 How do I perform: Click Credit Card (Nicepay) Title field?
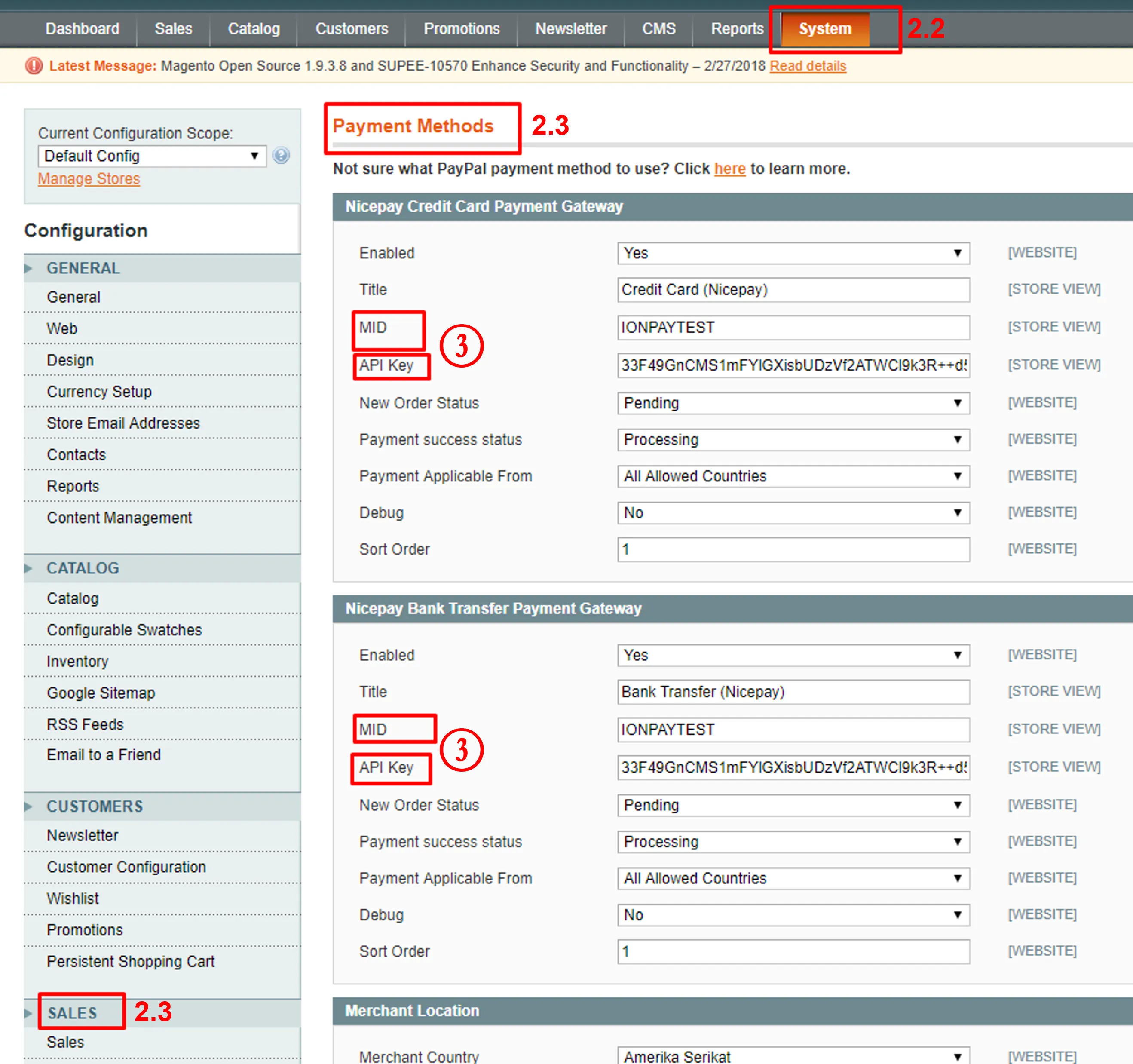(x=793, y=289)
